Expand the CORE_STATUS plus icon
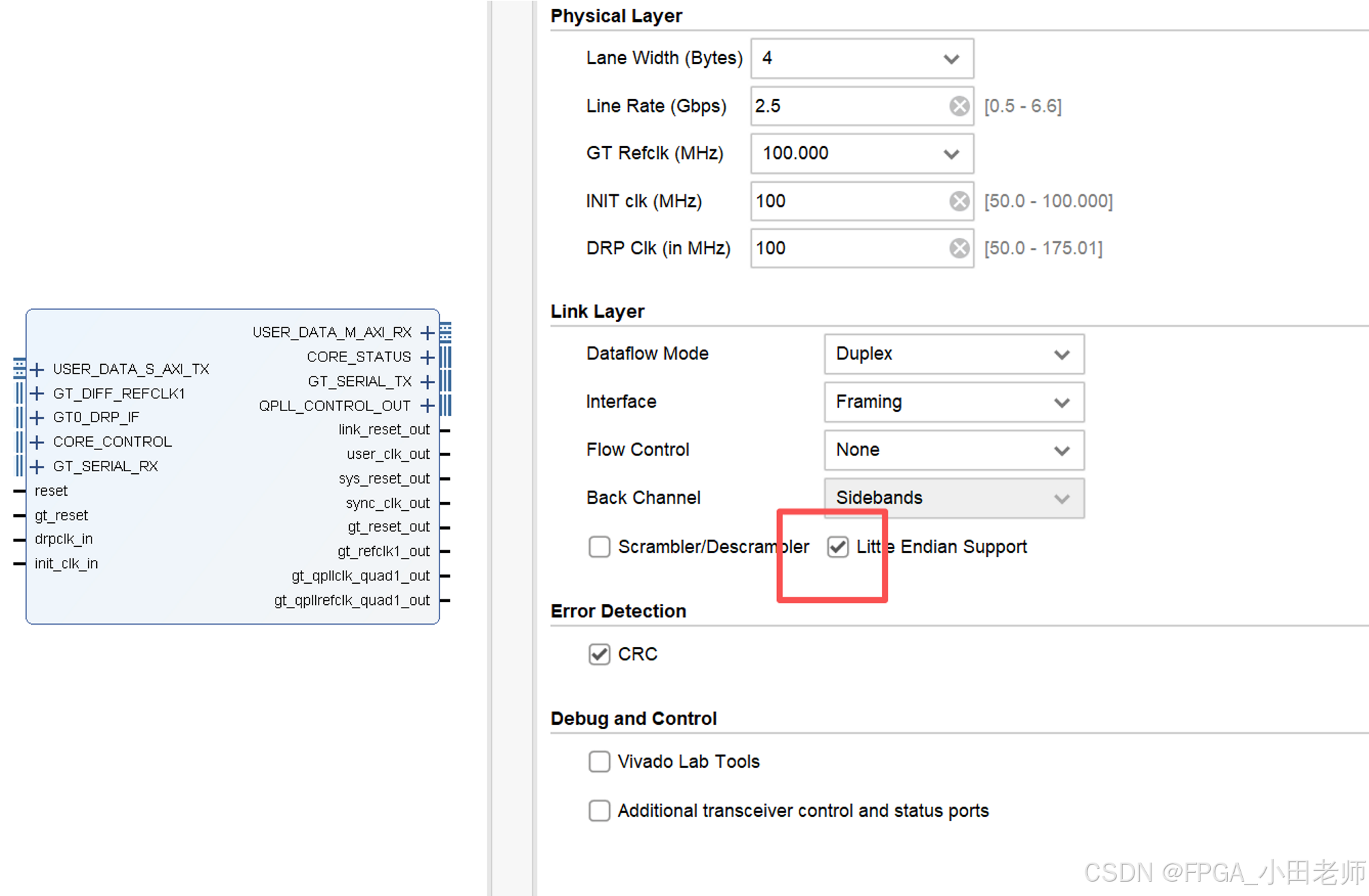This screenshot has height=896, width=1369. 428,357
